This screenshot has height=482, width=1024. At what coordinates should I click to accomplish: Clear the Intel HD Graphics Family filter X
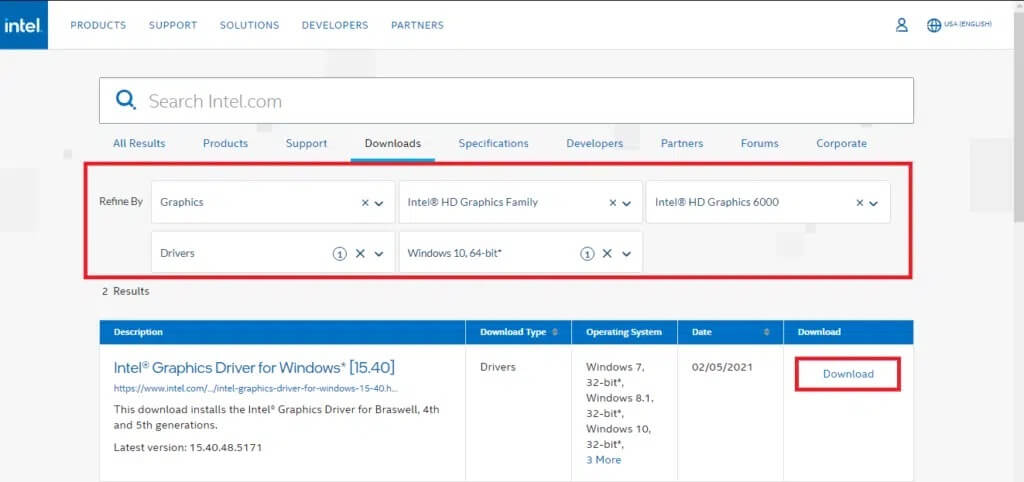(613, 203)
